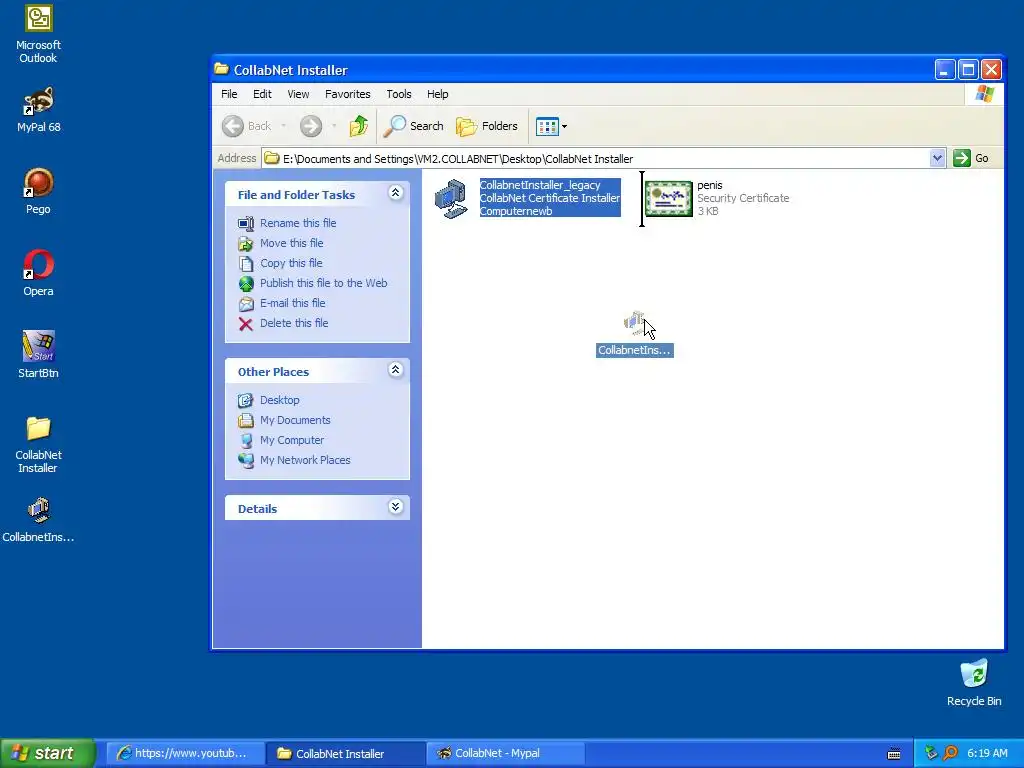The width and height of the screenshot is (1024, 768).
Task: Open the Favorites menu
Action: pyautogui.click(x=347, y=94)
